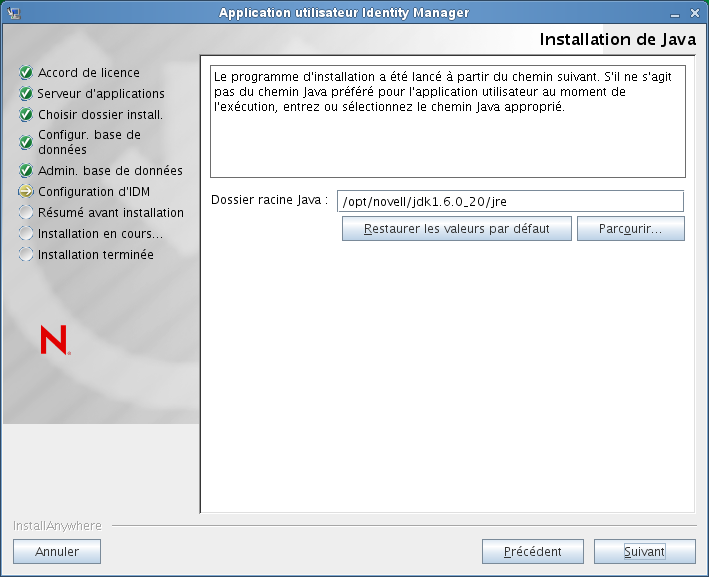Click the Java path description text box
This screenshot has height=577, width=709.
448,121
